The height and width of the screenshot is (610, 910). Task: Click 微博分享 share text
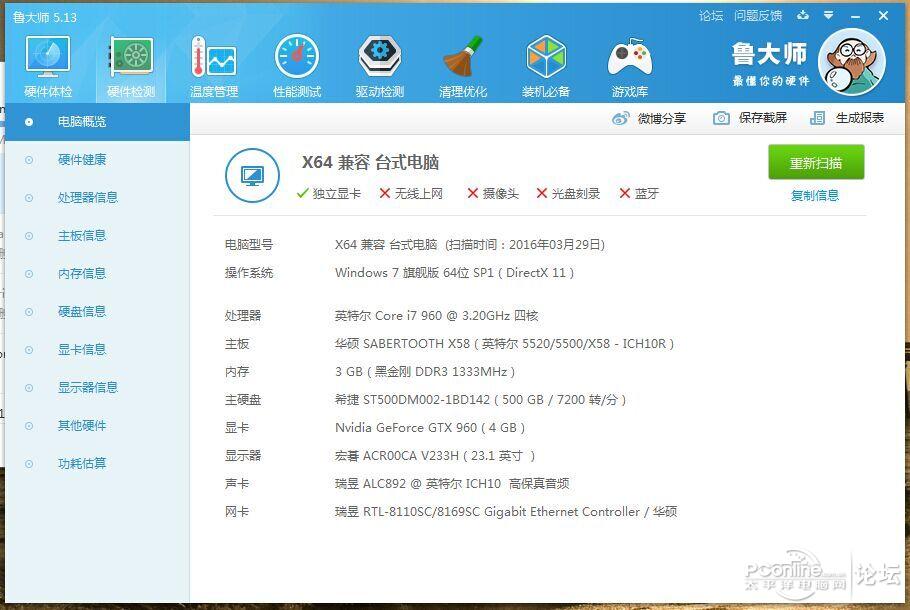[662, 118]
